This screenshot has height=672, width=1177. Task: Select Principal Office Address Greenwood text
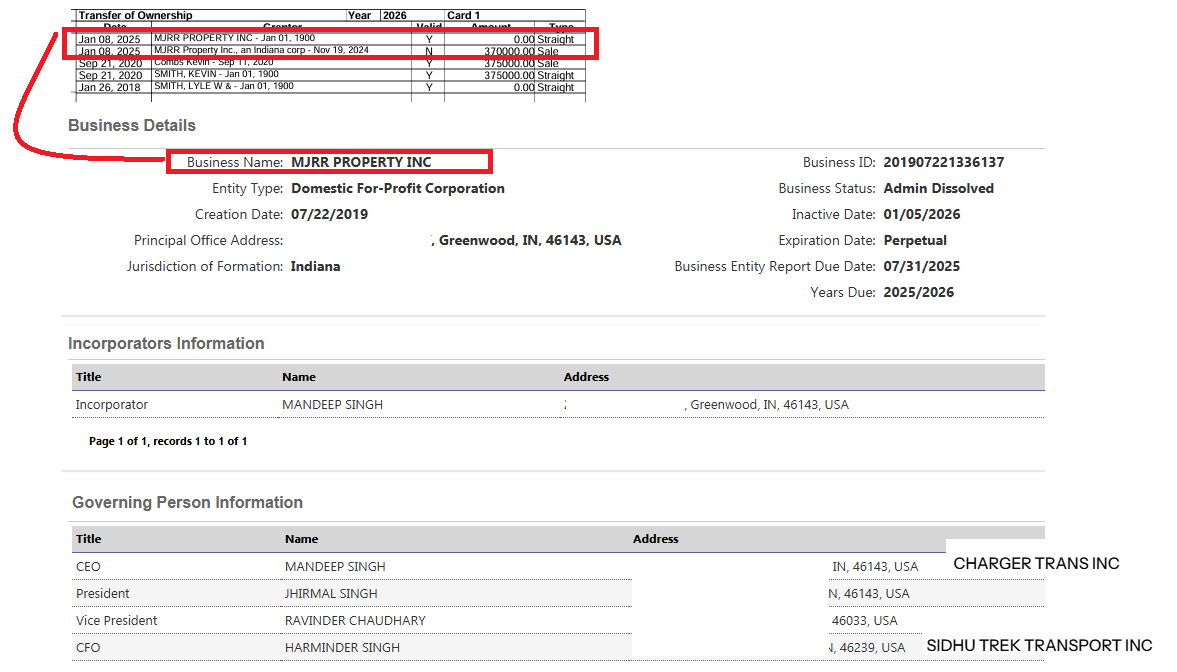pos(530,240)
